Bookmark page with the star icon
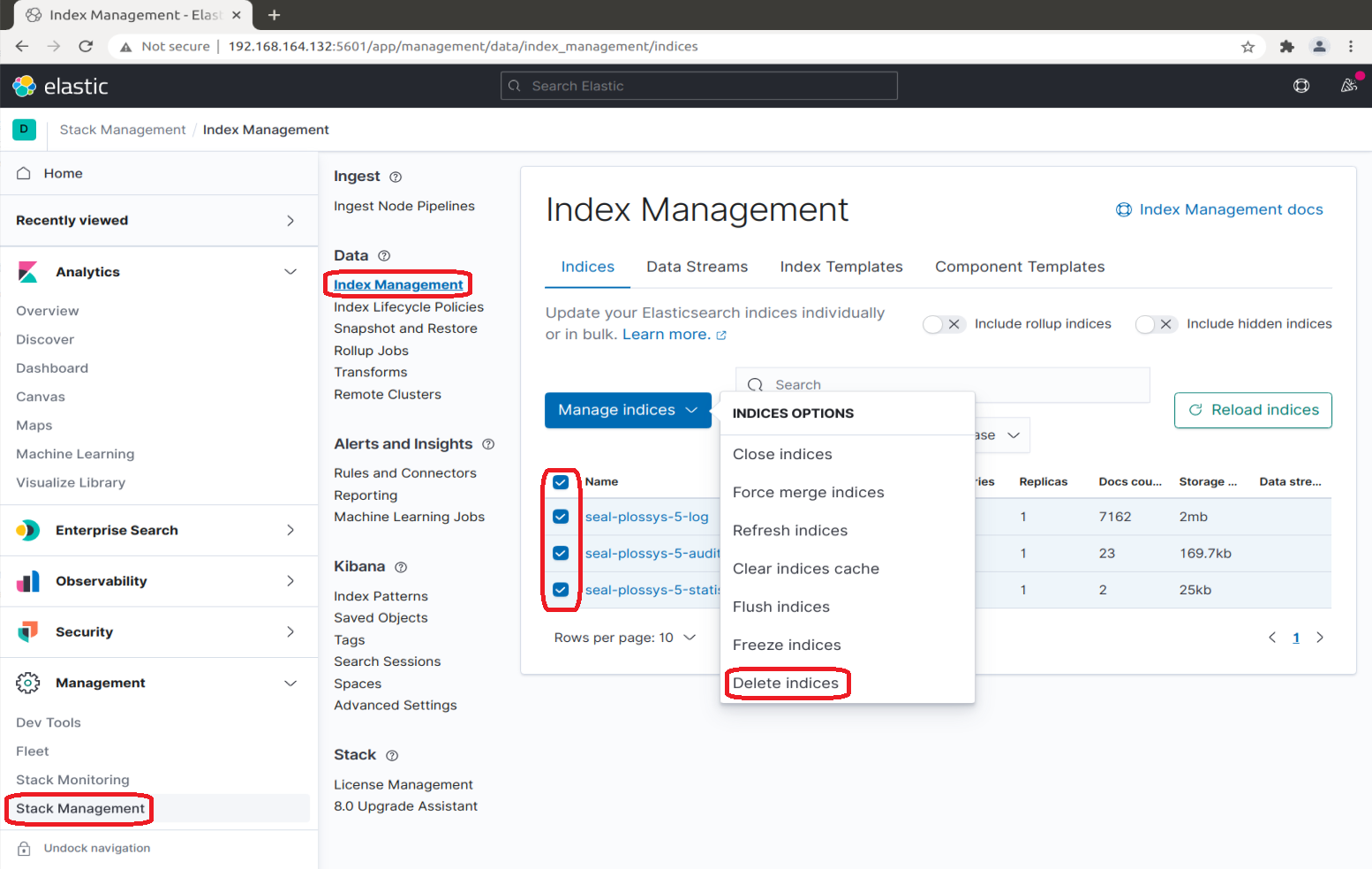 pos(1248,47)
